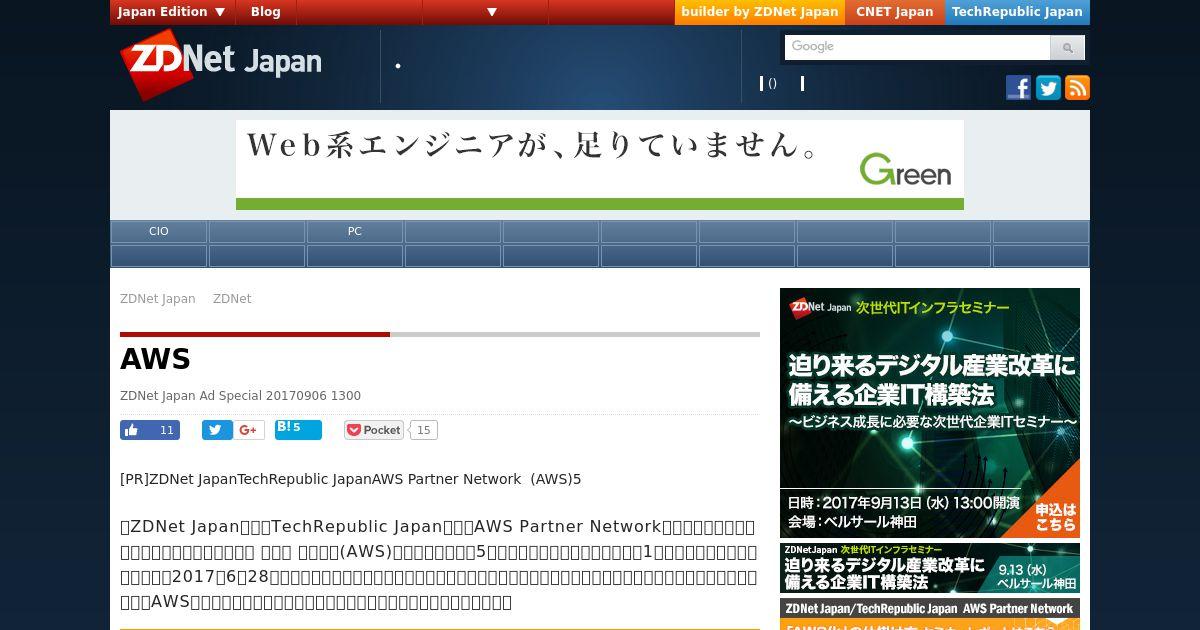Open the IT infrastructure seminar large banner
Viewport: 1200px width, 630px height.
click(930, 413)
